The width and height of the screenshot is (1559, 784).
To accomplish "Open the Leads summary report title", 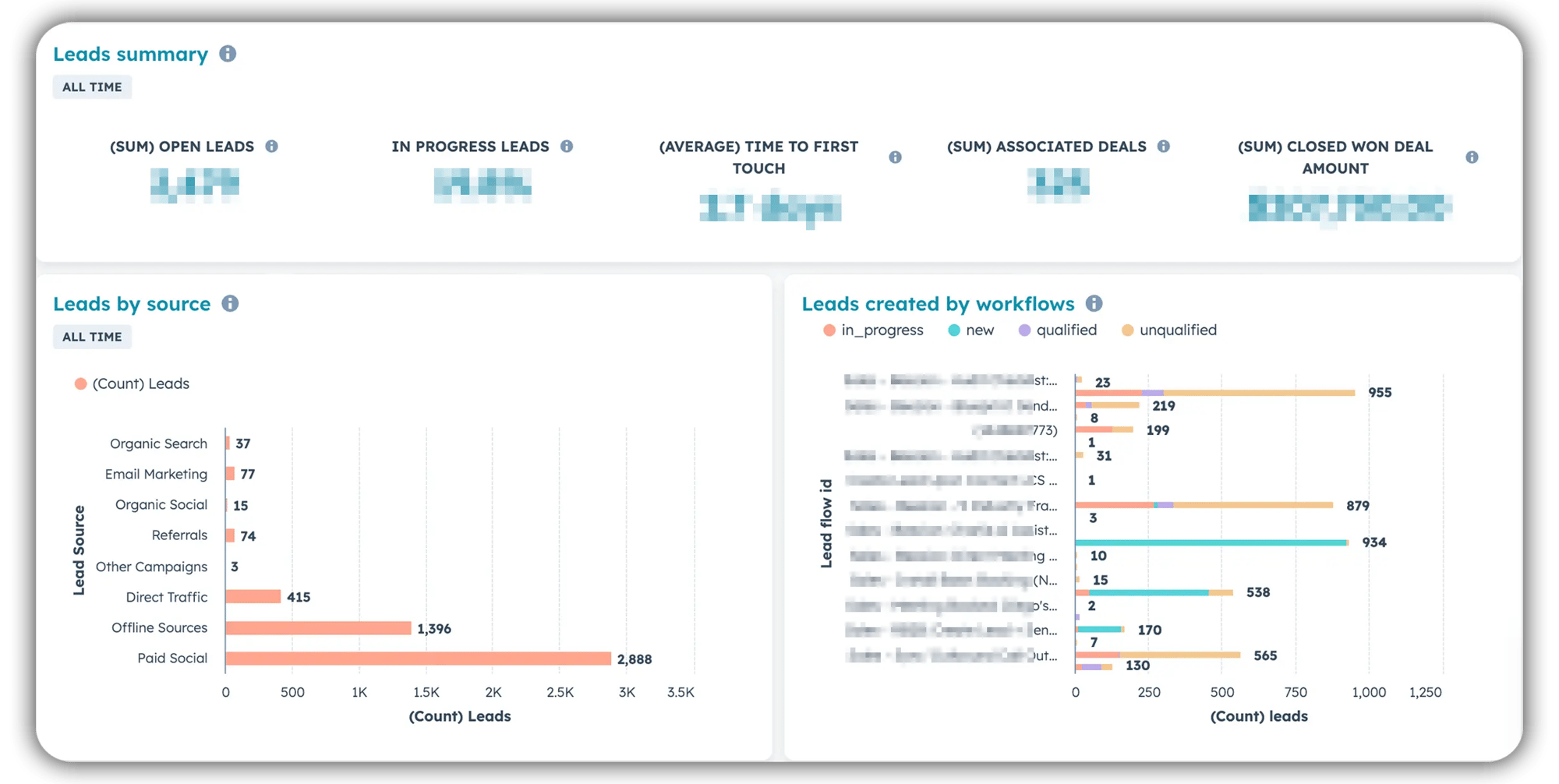I will [x=130, y=53].
